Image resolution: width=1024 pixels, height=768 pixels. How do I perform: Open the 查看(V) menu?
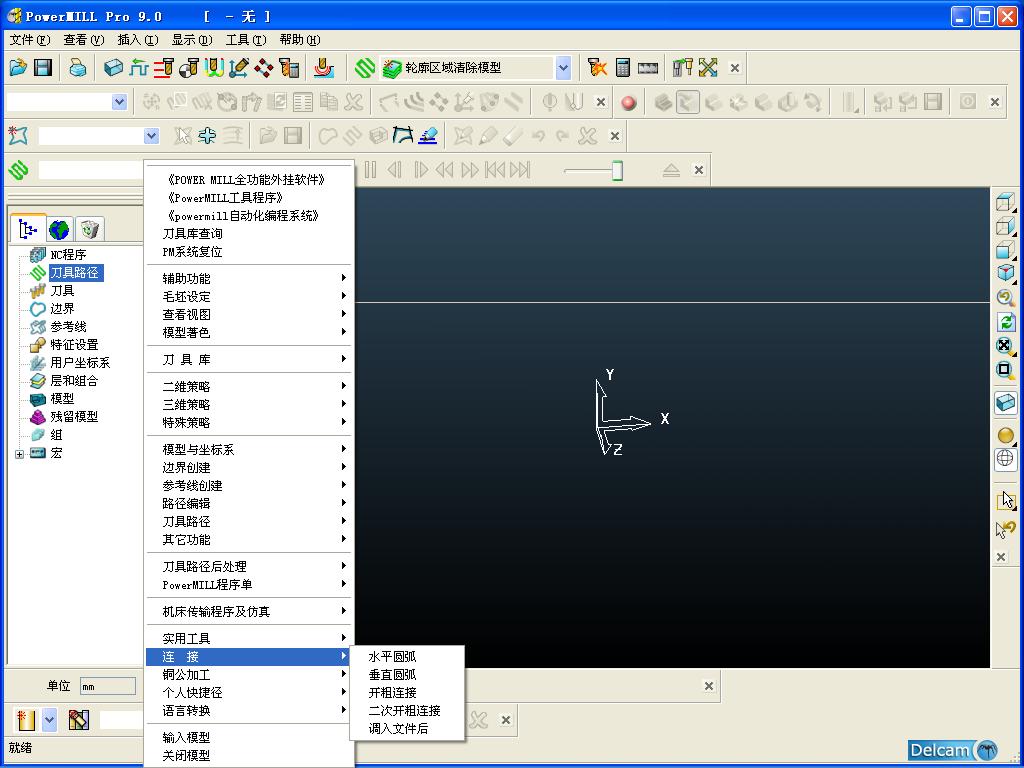click(x=84, y=40)
